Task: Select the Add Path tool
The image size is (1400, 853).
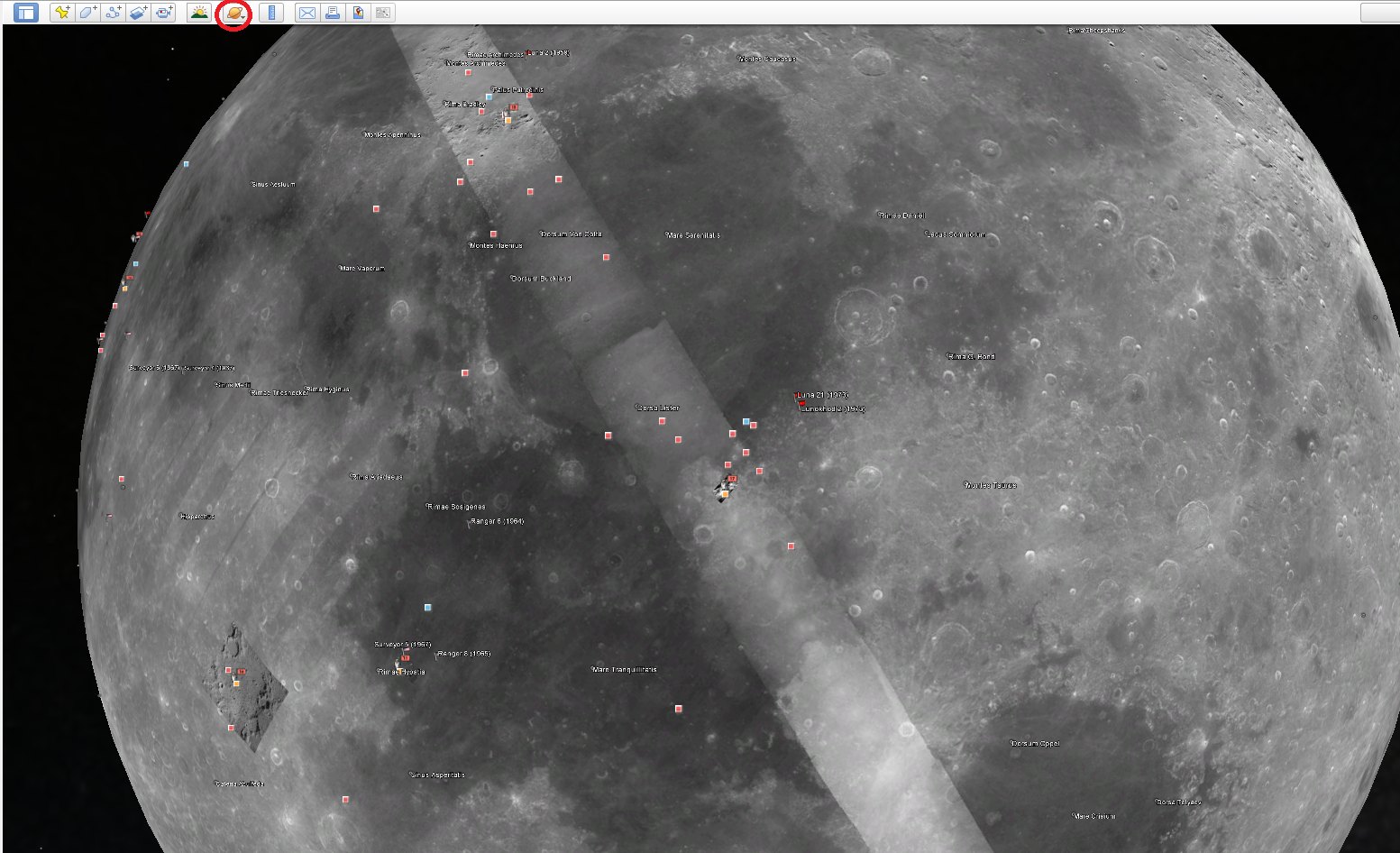Action: point(113,13)
